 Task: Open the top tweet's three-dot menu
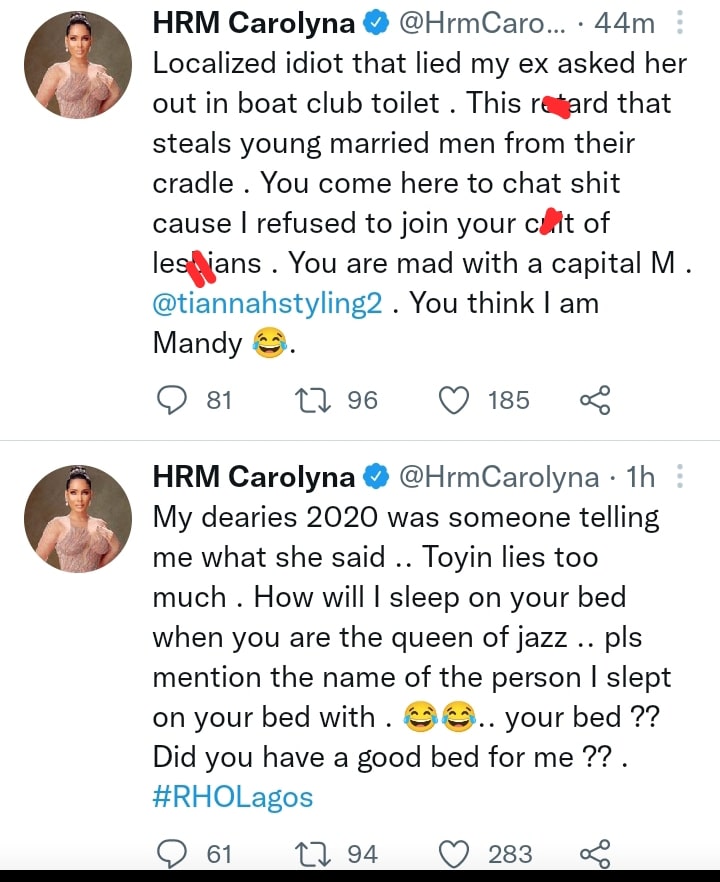680,23
